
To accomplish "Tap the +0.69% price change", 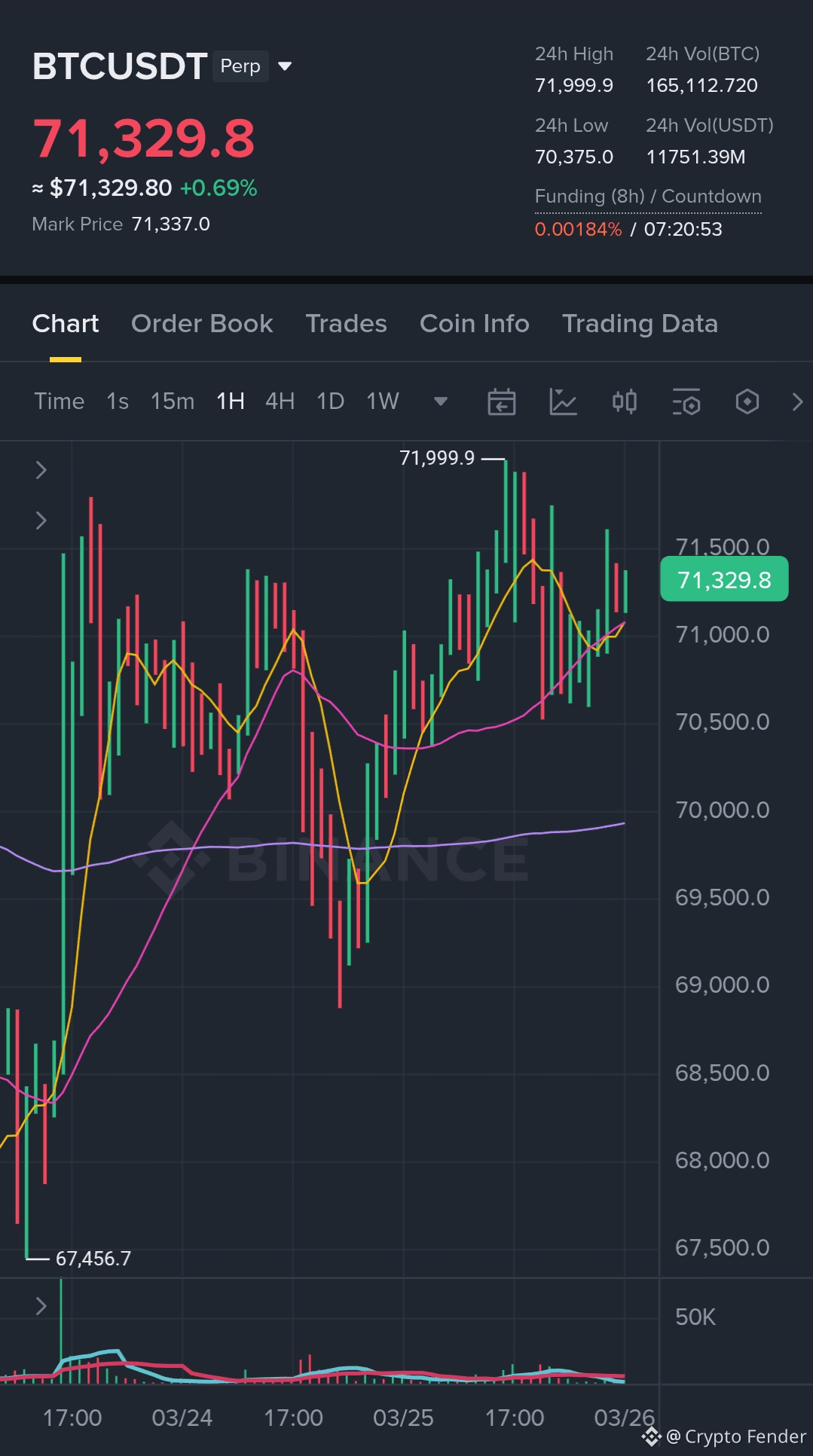I will coord(219,188).
